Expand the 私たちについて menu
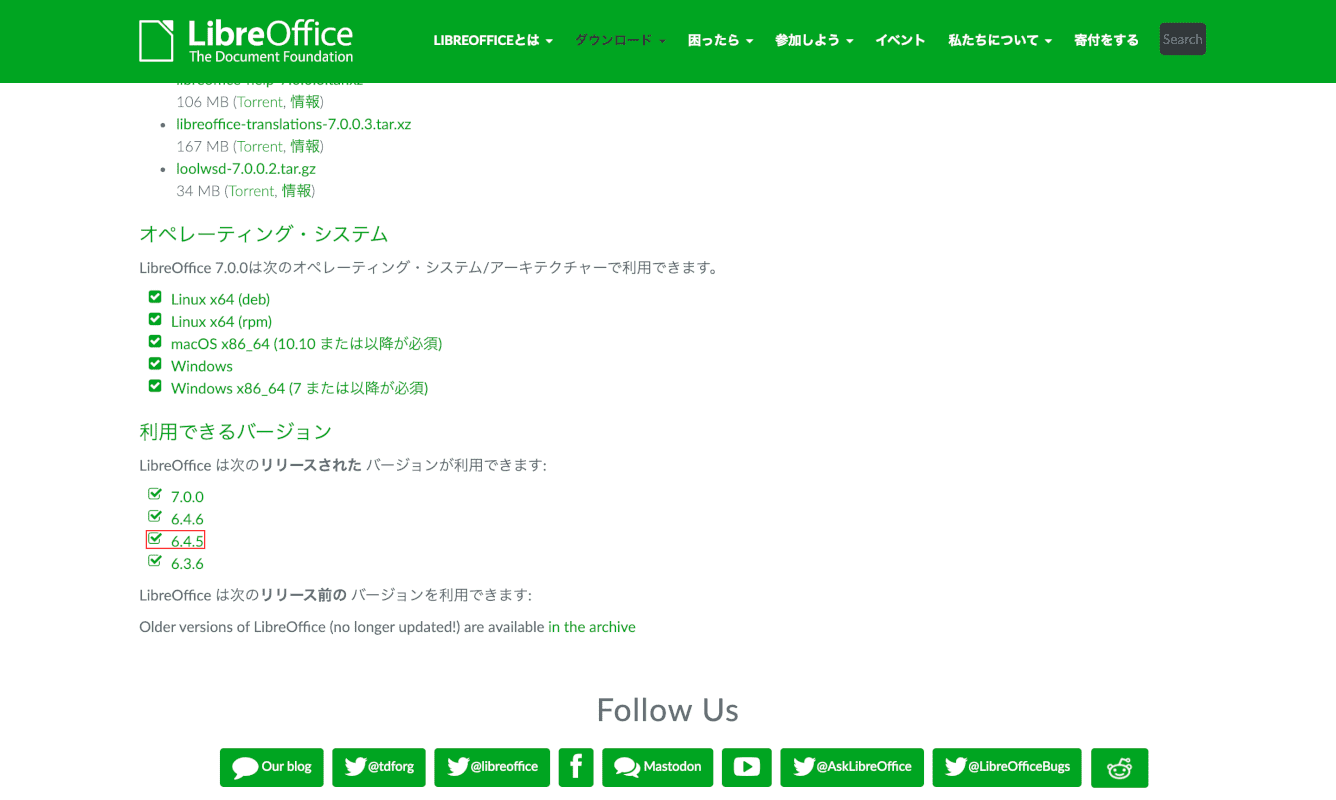Screen dimensions: 1336x800 (1000, 41)
